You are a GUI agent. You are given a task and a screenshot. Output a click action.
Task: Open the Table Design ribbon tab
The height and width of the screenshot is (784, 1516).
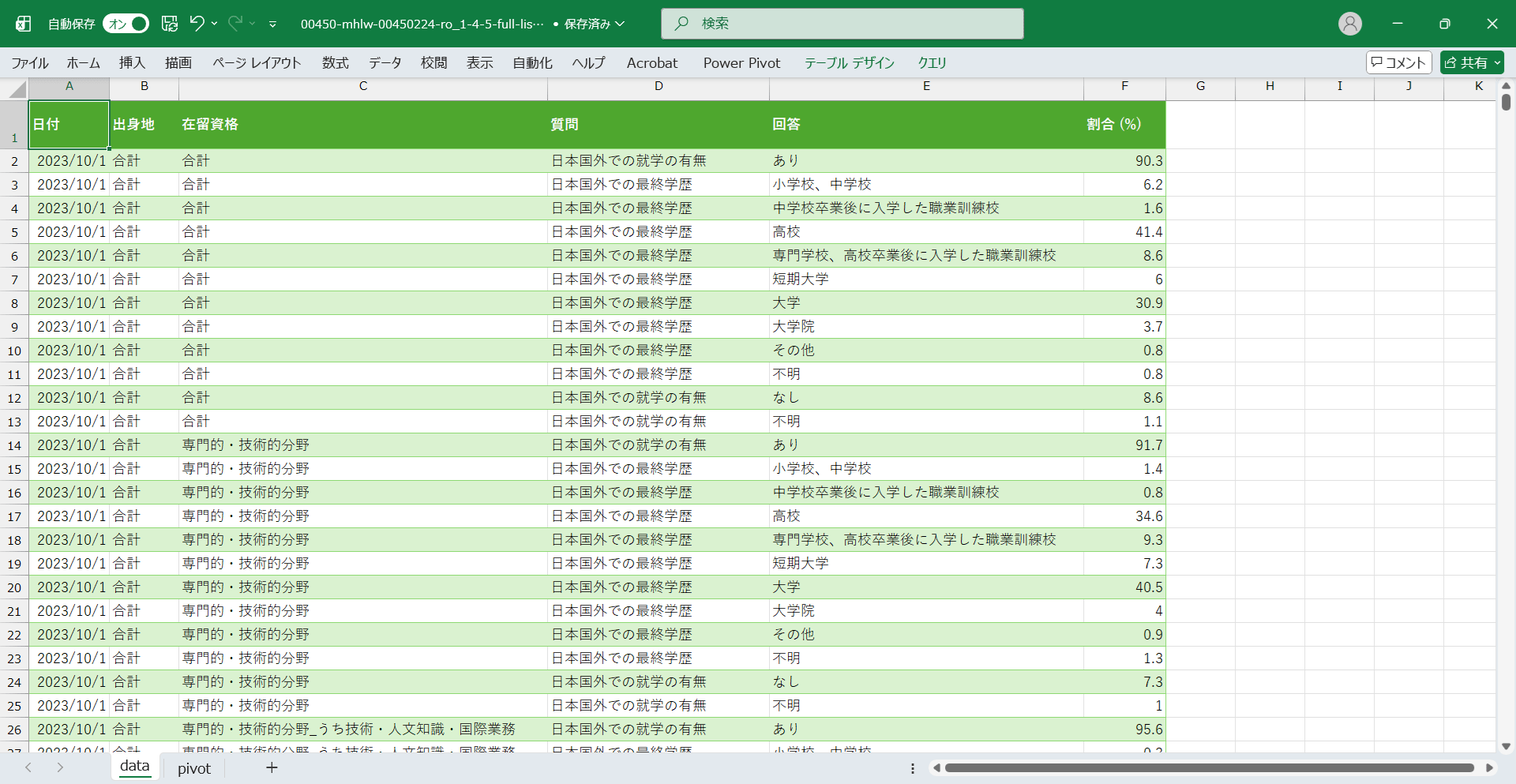849,62
